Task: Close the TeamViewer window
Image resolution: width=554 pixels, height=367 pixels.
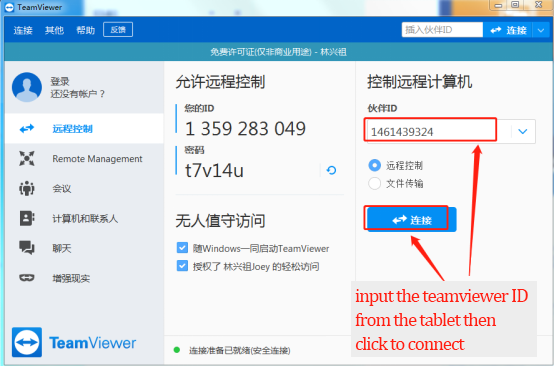Action: [539, 5]
